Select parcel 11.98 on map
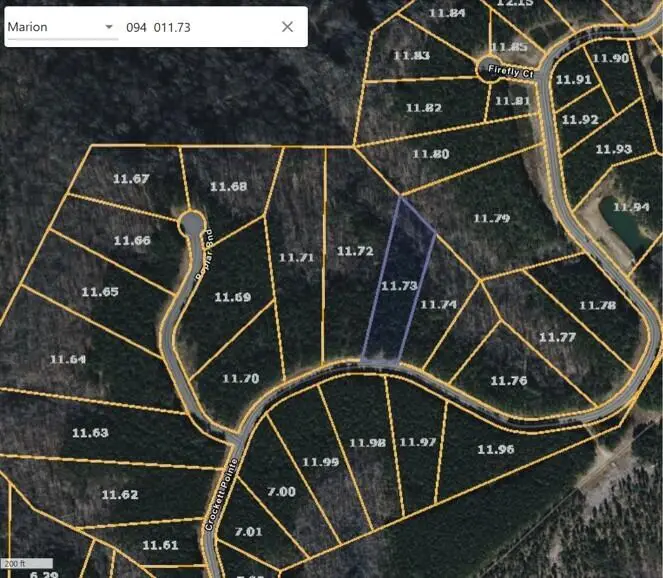663x578 pixels. [x=368, y=443]
